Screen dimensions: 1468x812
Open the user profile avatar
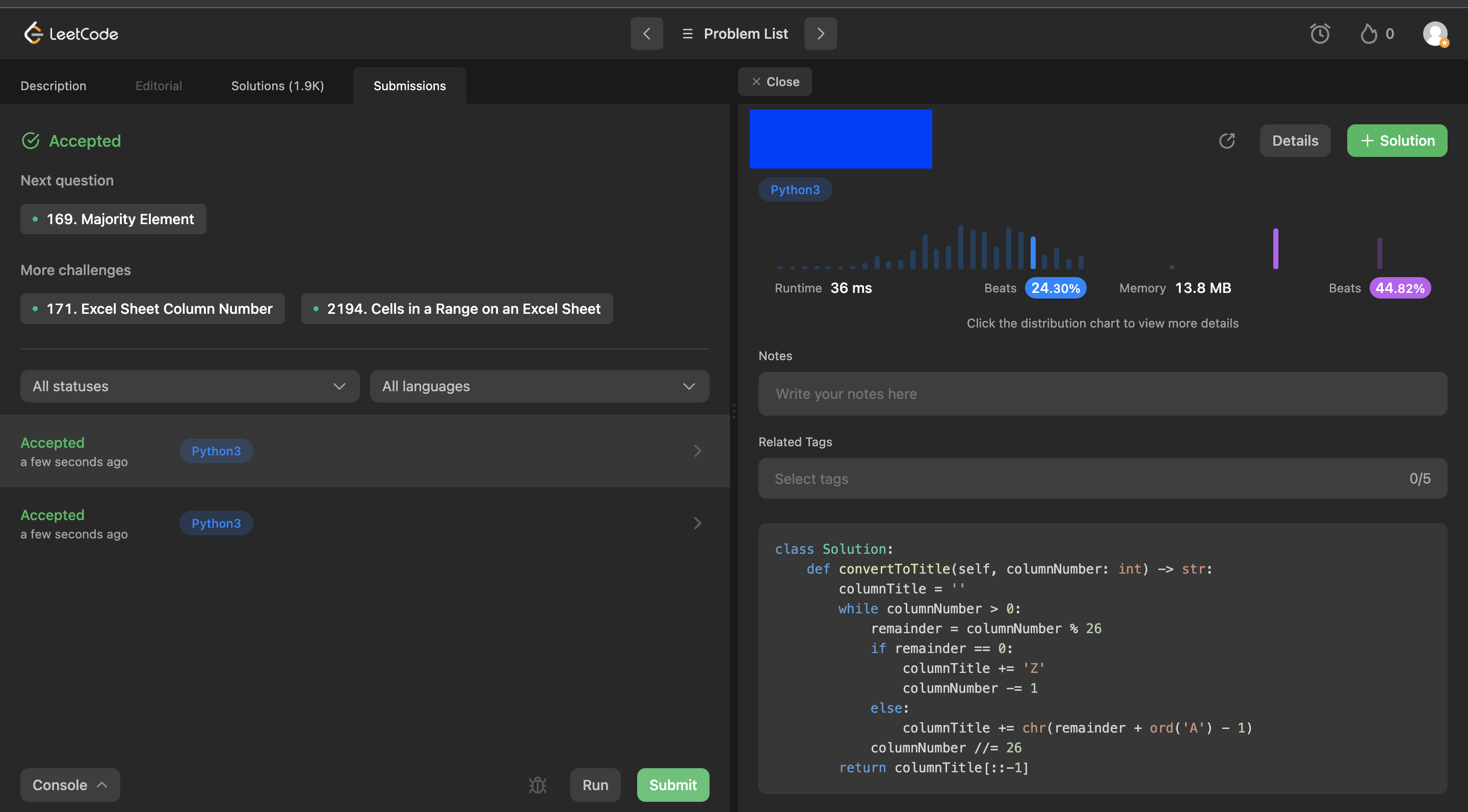(x=1434, y=34)
